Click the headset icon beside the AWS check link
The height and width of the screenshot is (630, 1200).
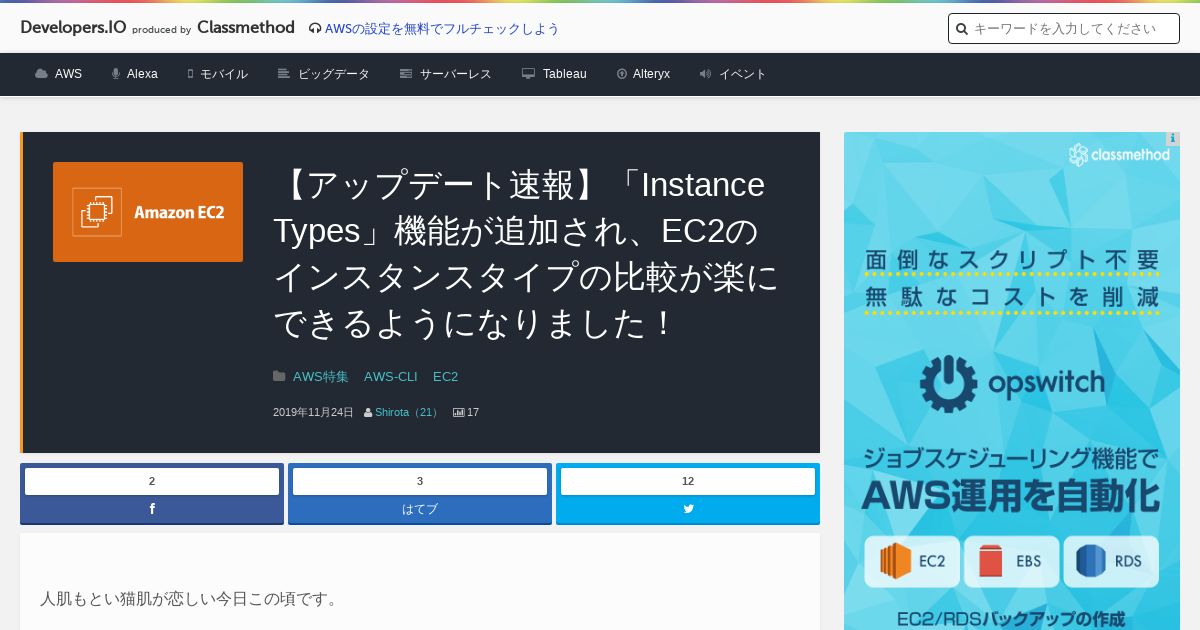click(315, 29)
